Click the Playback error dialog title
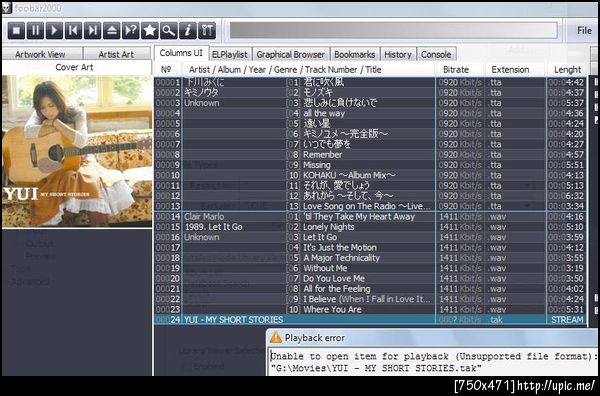The height and width of the screenshot is (396, 600). [315, 338]
